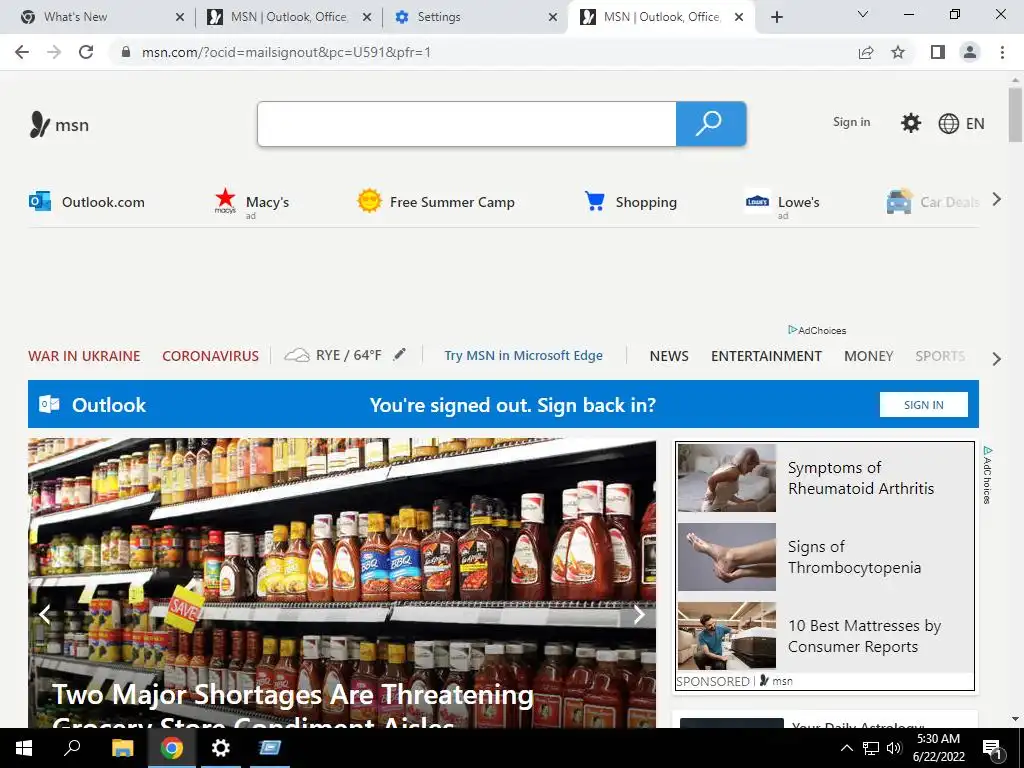Switch to the second MSN Outlook tab
Viewport: 1024px width, 768px height.
pyautogui.click(x=661, y=17)
